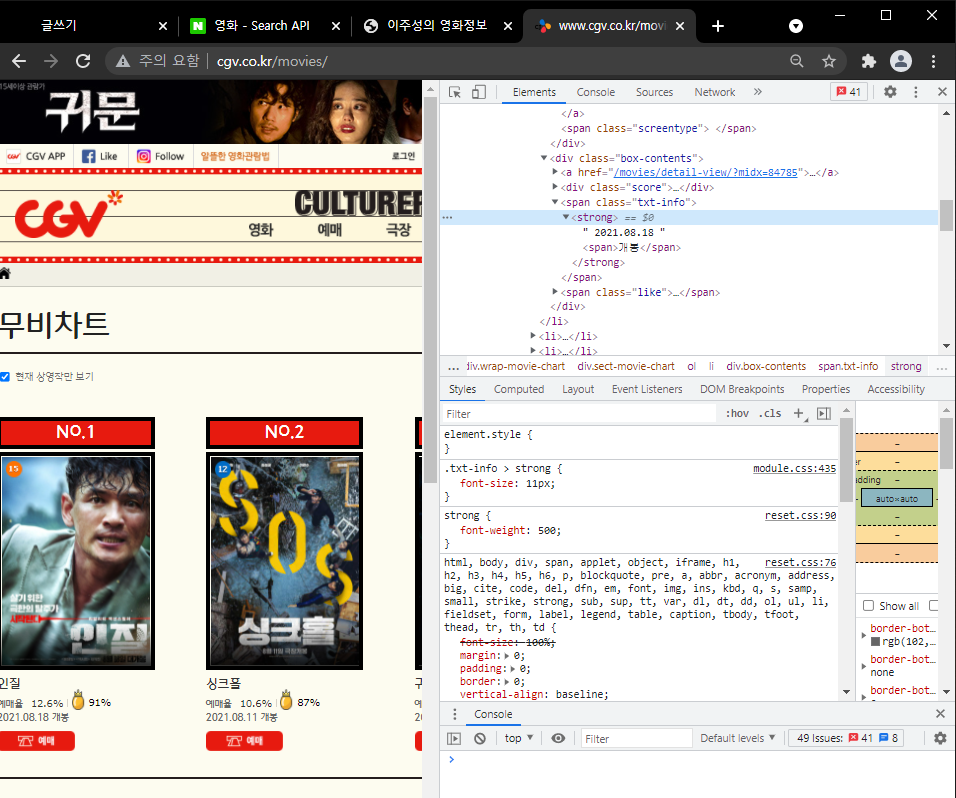Screen dimensions: 956x798
Task: Toggle the 현재 상영작만 보기 checkbox
Action: 5,377
